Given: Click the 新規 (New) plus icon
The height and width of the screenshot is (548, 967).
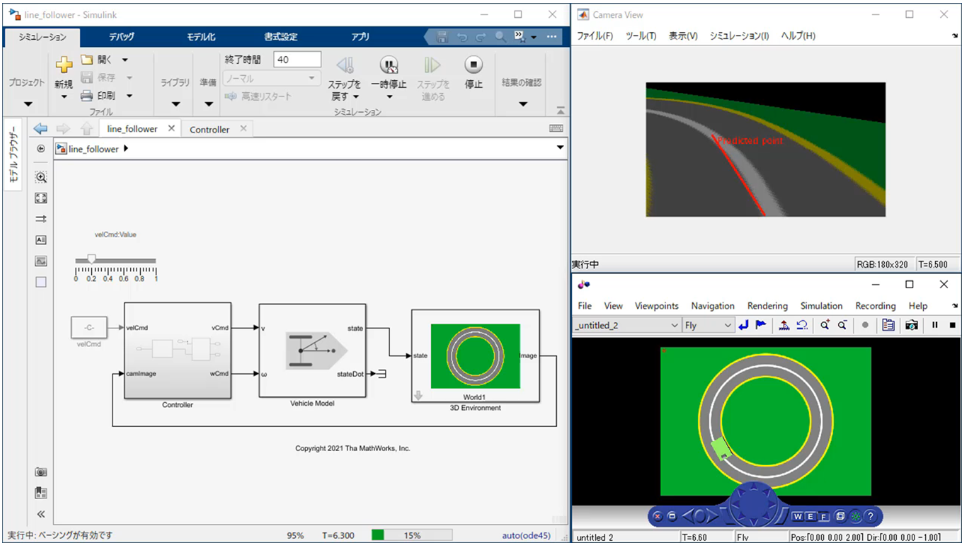Looking at the screenshot, I should click(64, 65).
